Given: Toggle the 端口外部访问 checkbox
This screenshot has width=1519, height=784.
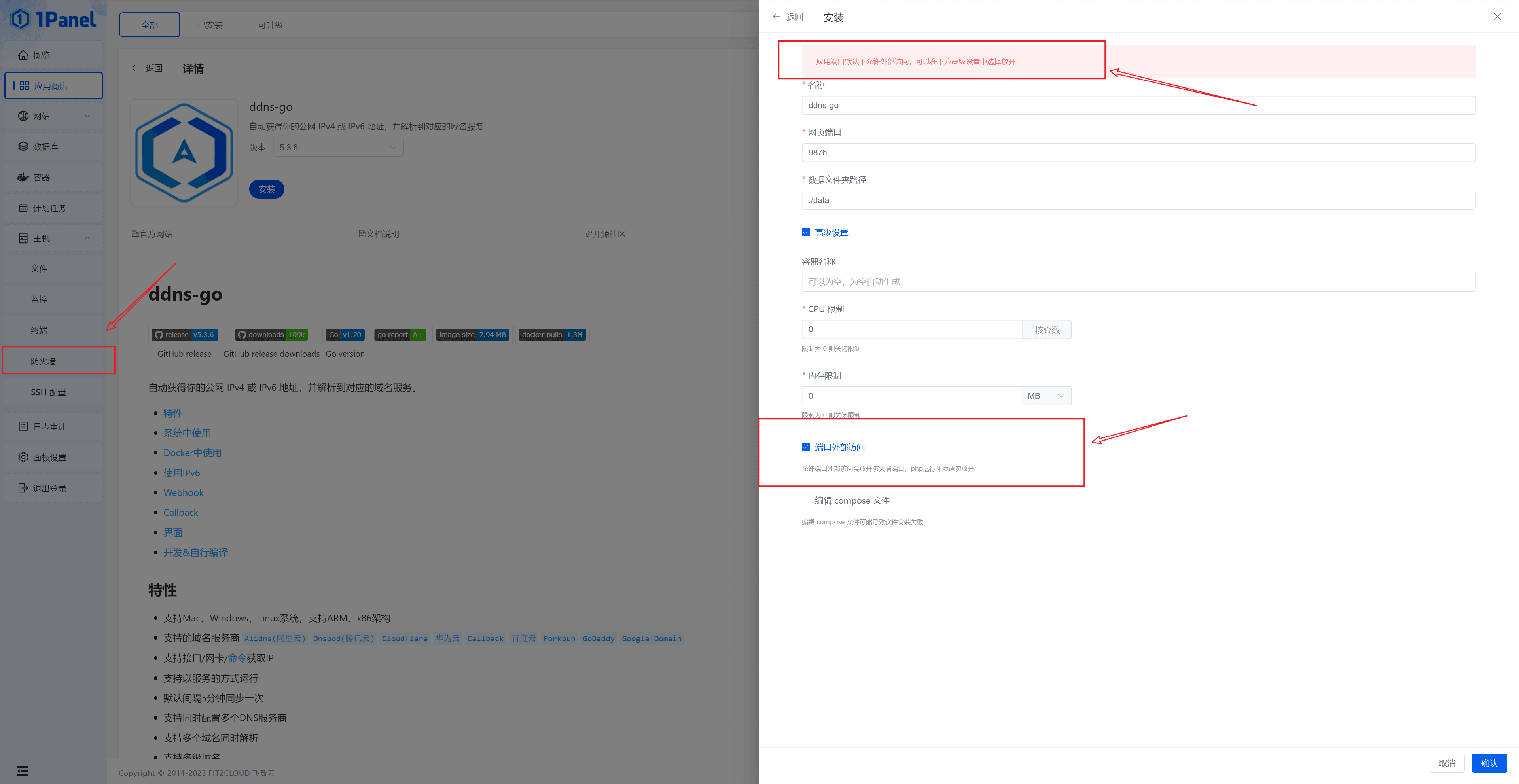Looking at the screenshot, I should click(x=805, y=447).
